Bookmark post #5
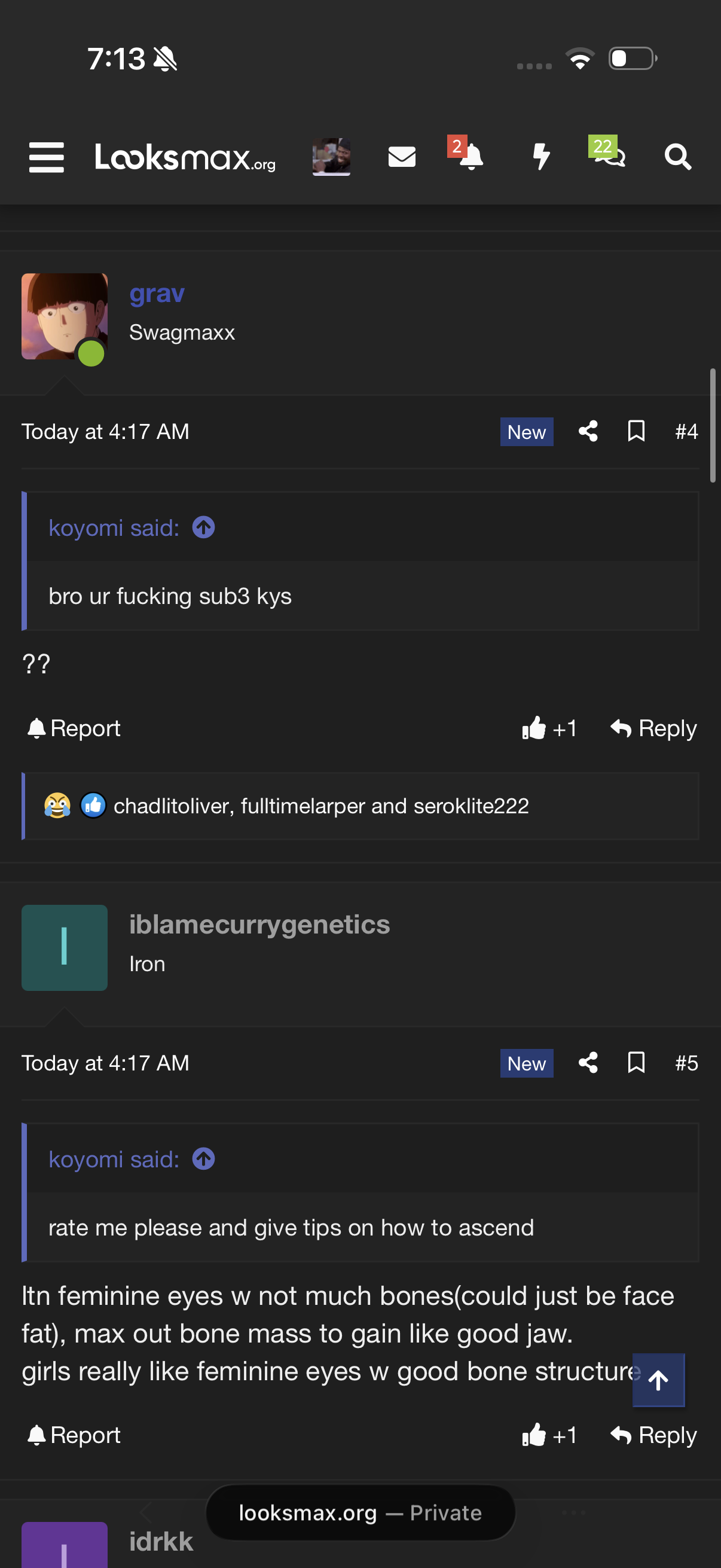 (636, 1063)
